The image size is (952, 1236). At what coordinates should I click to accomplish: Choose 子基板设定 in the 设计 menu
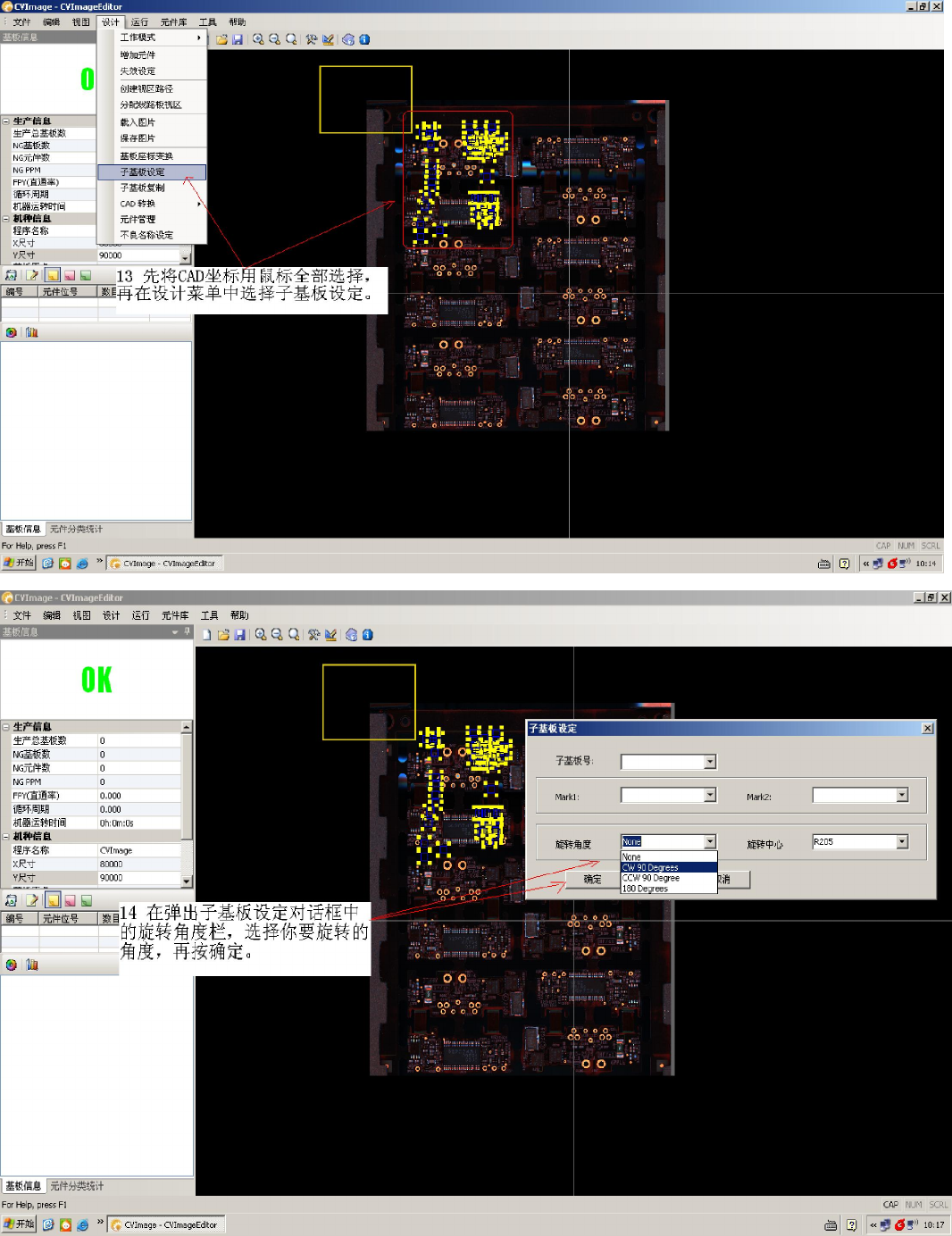click(x=152, y=172)
